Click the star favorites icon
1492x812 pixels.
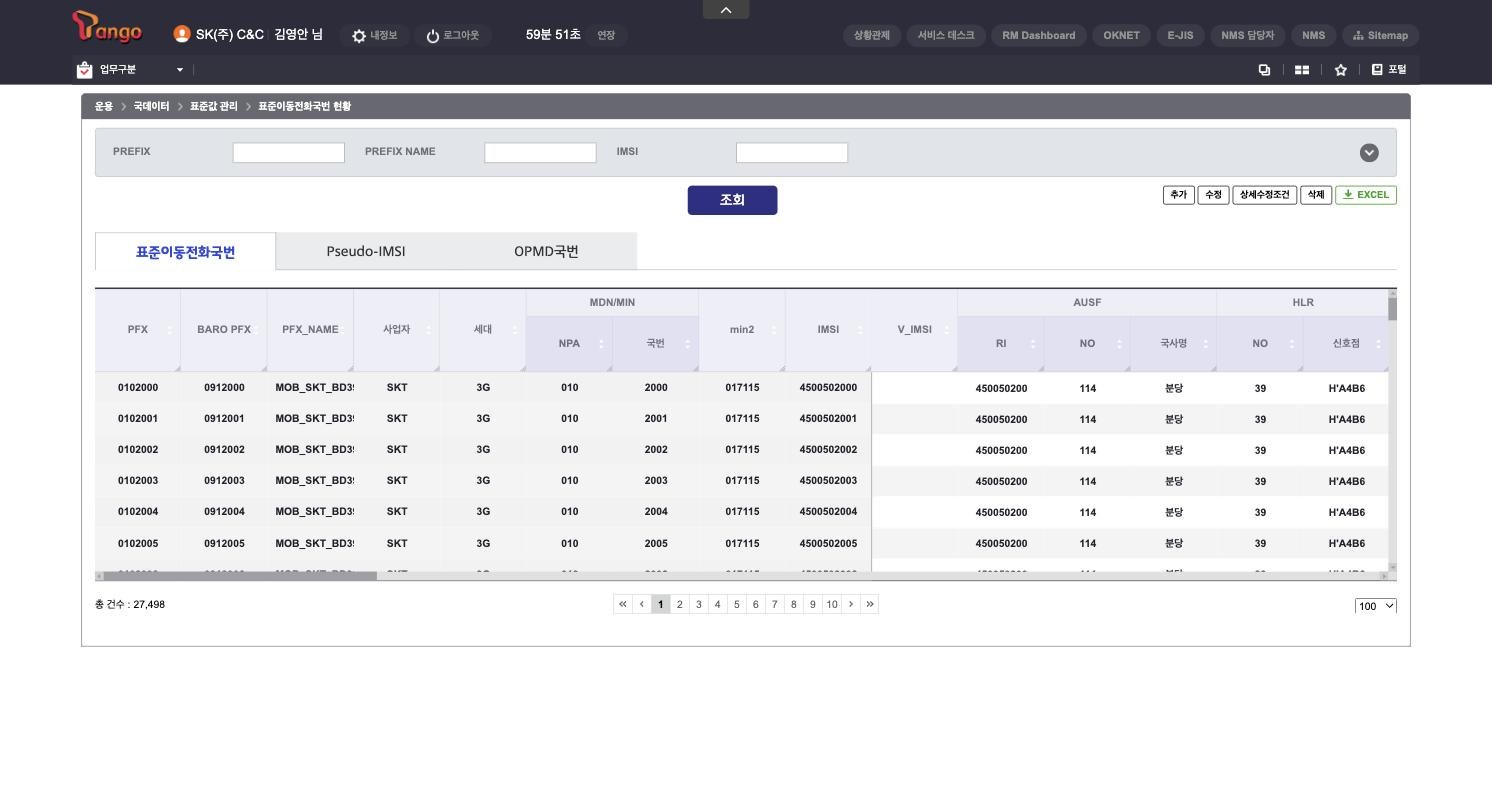click(1341, 70)
